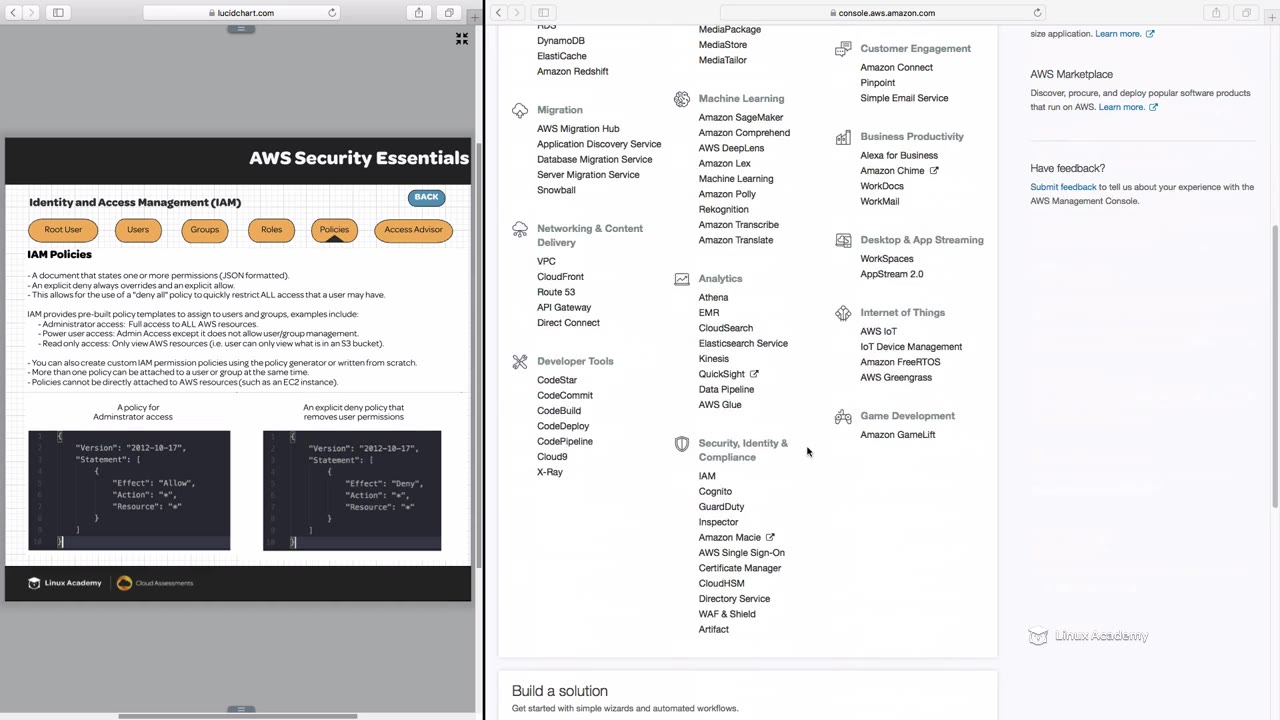
Task: Open Alexa for Business link
Action: point(899,156)
